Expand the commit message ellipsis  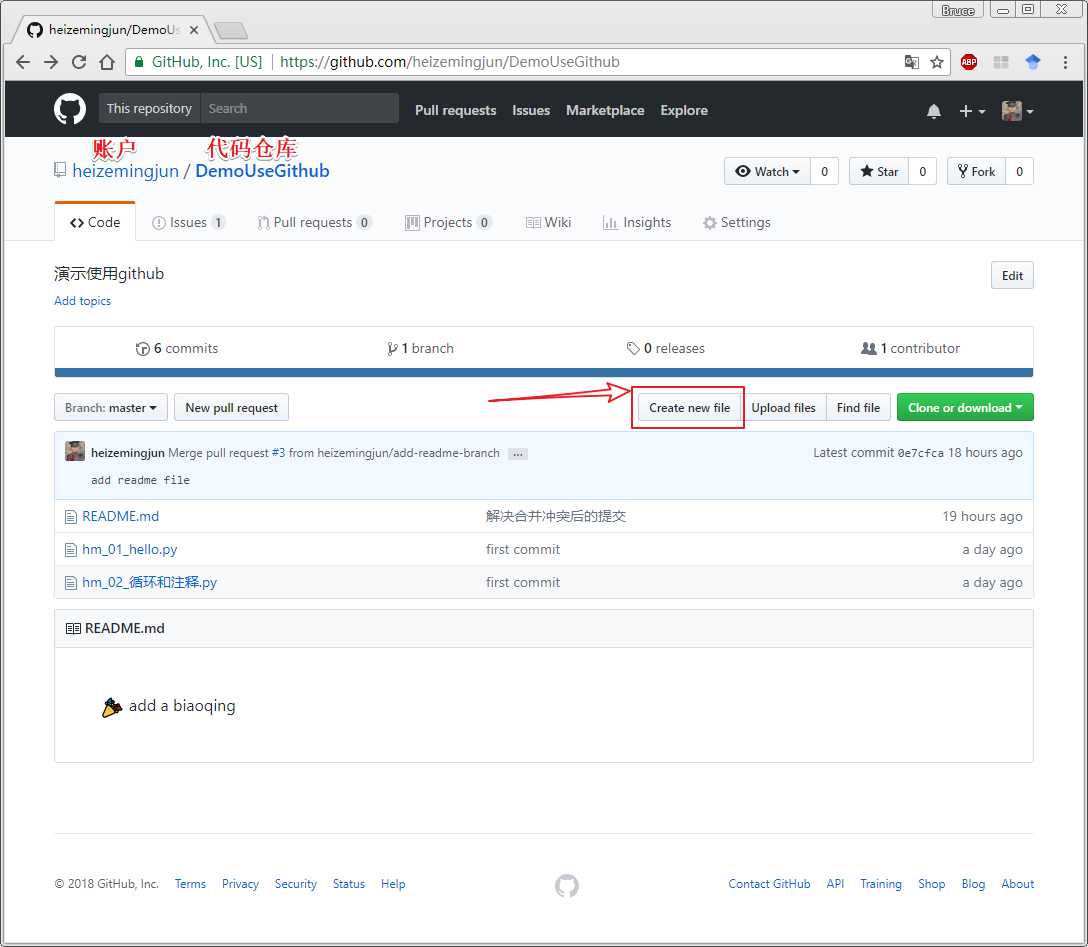tap(518, 454)
